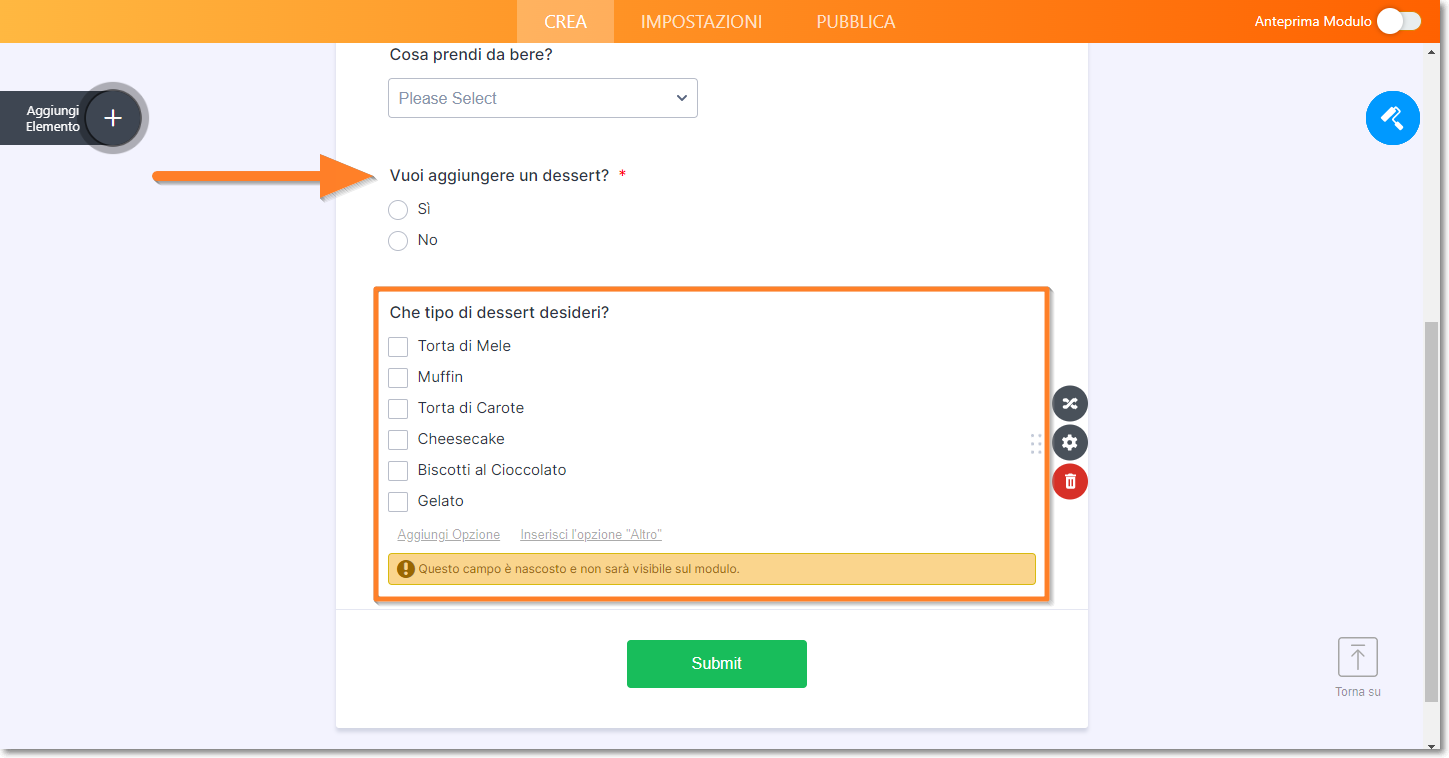Click the field drag handle dots
This screenshot has height=758, width=1449.
[1036, 444]
